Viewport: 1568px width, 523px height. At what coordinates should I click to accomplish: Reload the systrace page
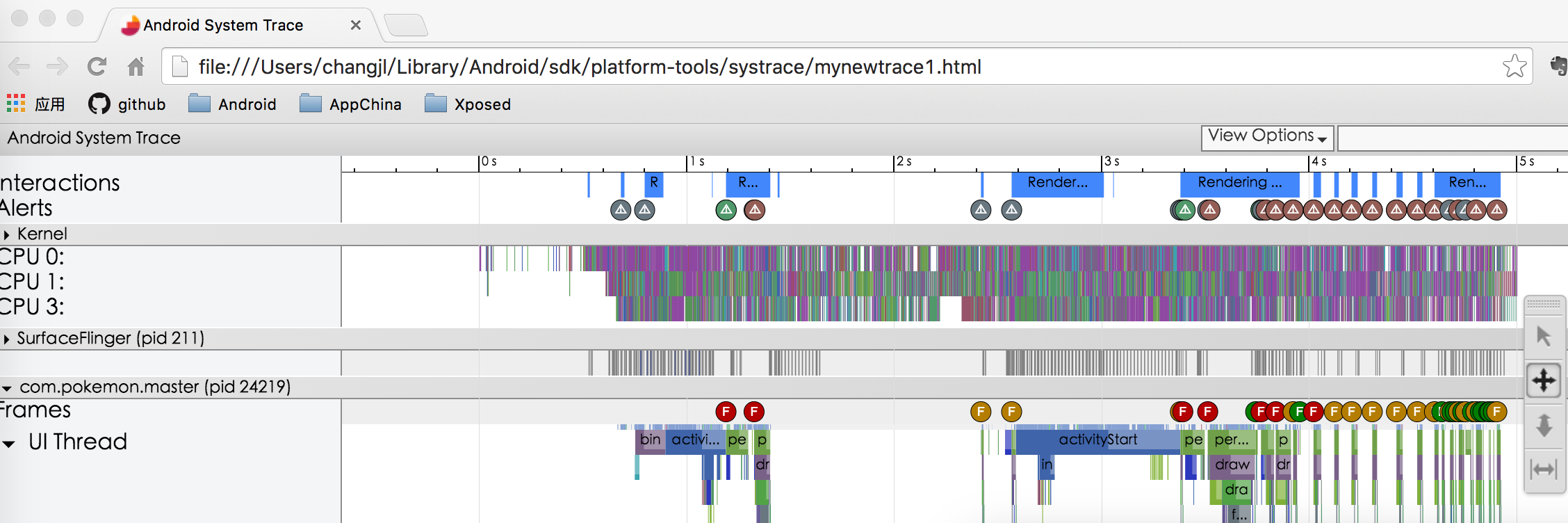click(97, 67)
